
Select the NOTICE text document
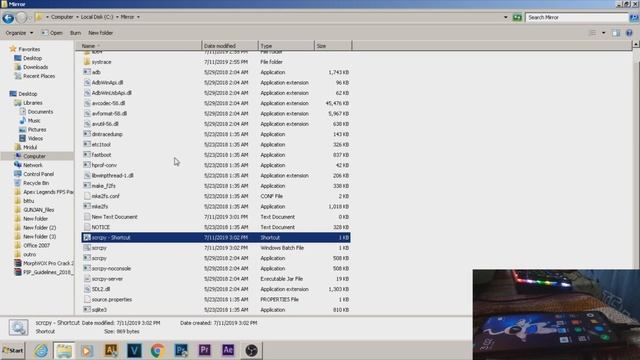(100, 227)
